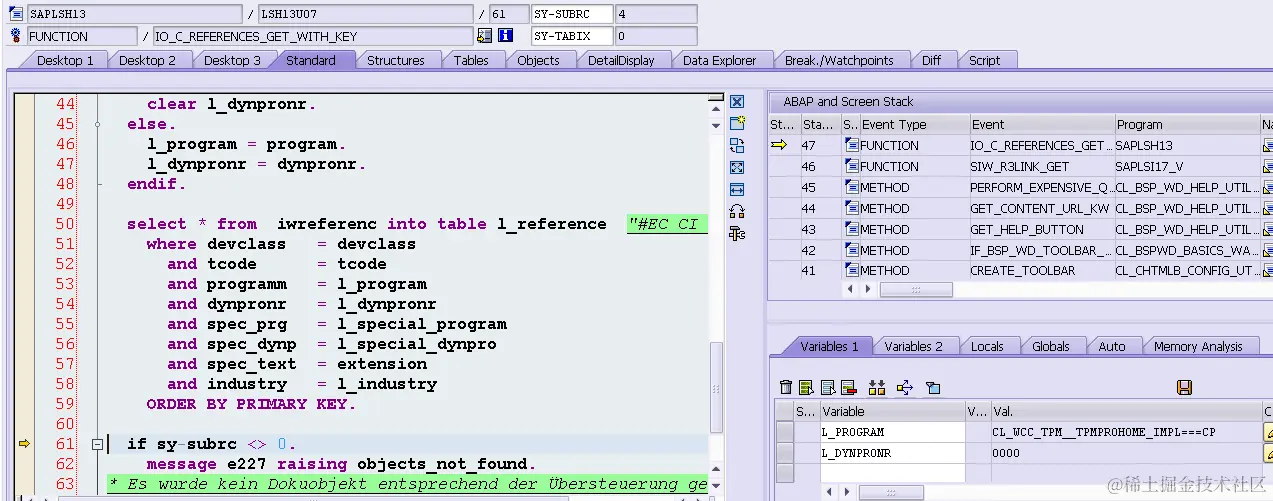Click the row selector for L_DYNPRONR
Screen dimensions: 1273x501
(x=785, y=453)
